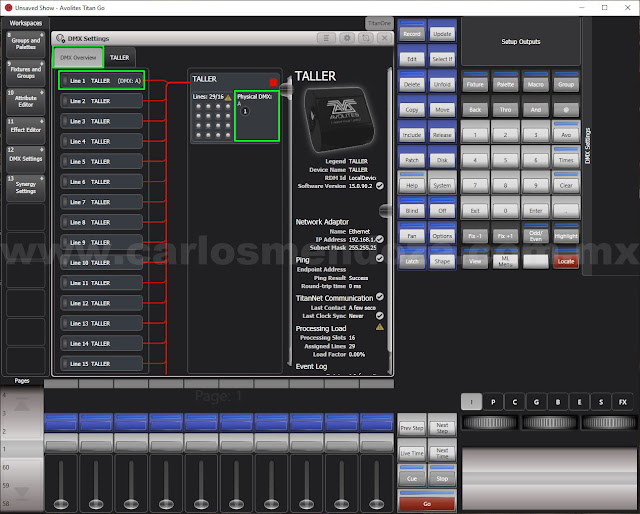Screen dimensions: 640x514
Task: Toggle Blind mode
Action: point(412,208)
